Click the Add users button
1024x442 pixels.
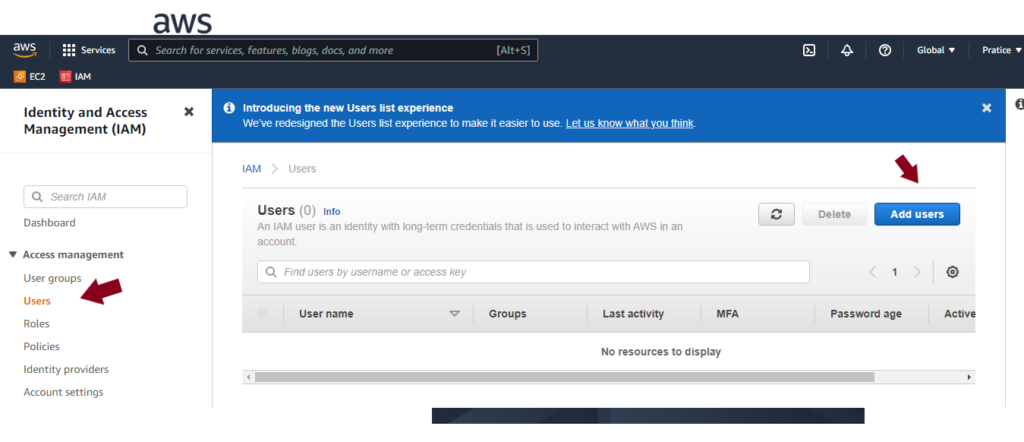[x=917, y=214]
